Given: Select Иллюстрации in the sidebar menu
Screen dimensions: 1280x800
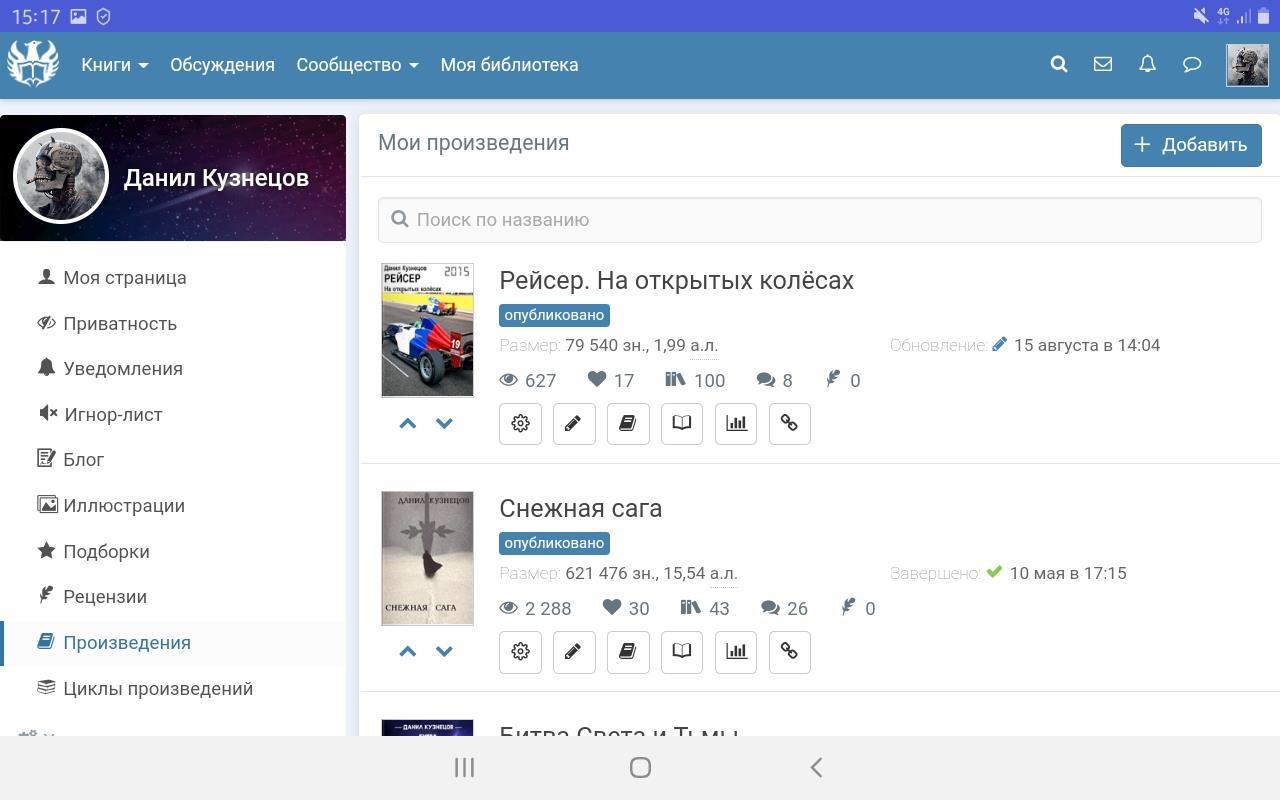Looking at the screenshot, I should pos(123,506).
